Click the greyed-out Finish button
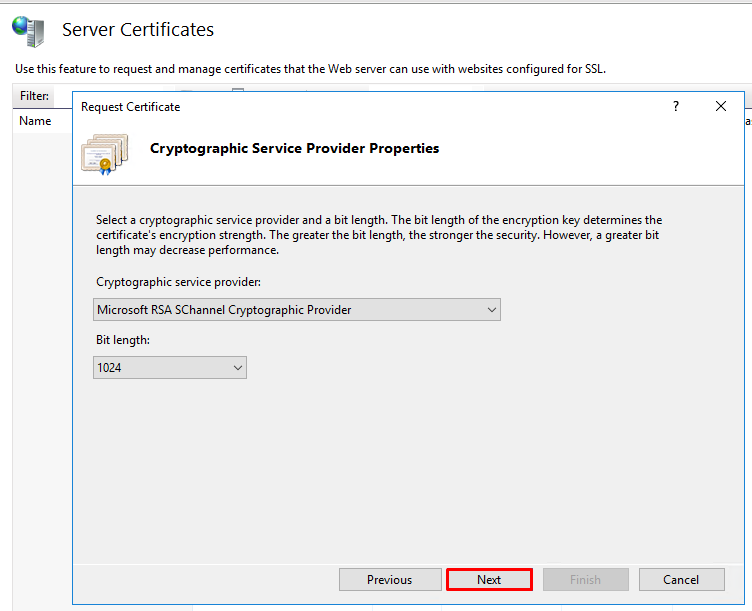This screenshot has height=611, width=752. click(586, 580)
